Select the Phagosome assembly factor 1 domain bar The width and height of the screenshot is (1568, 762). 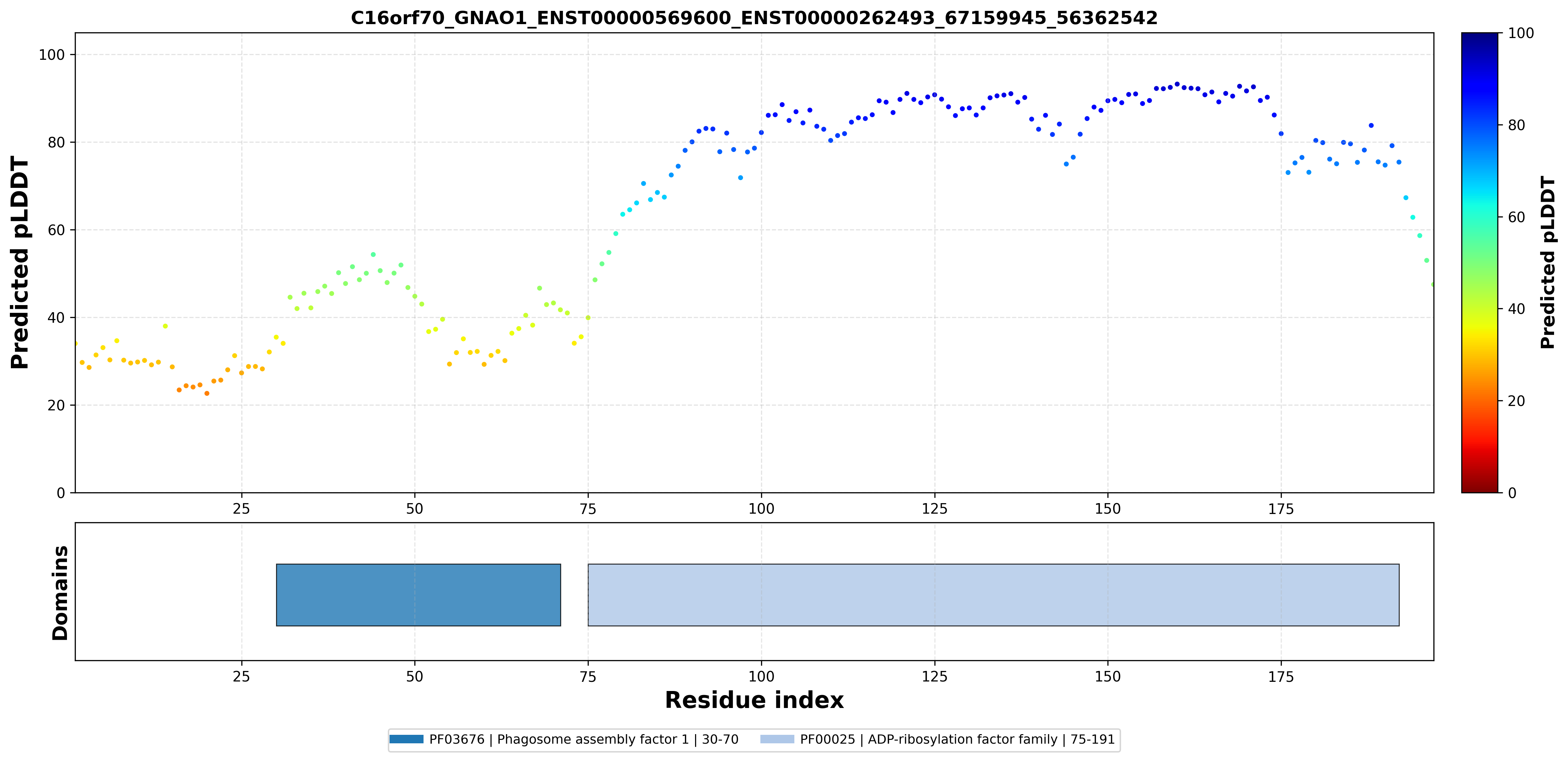point(418,595)
